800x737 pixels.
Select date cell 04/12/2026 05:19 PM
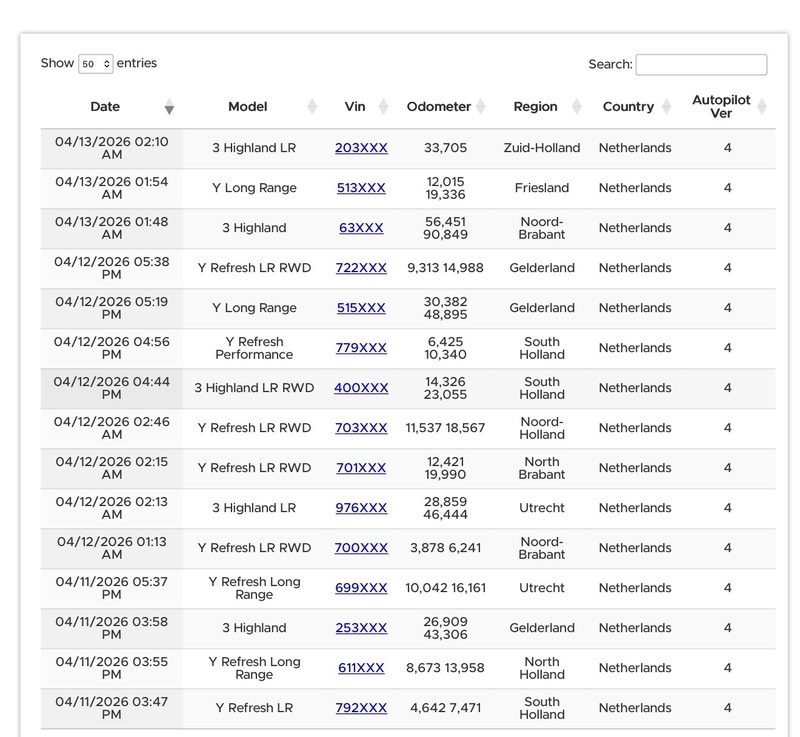pyautogui.click(x=112, y=308)
